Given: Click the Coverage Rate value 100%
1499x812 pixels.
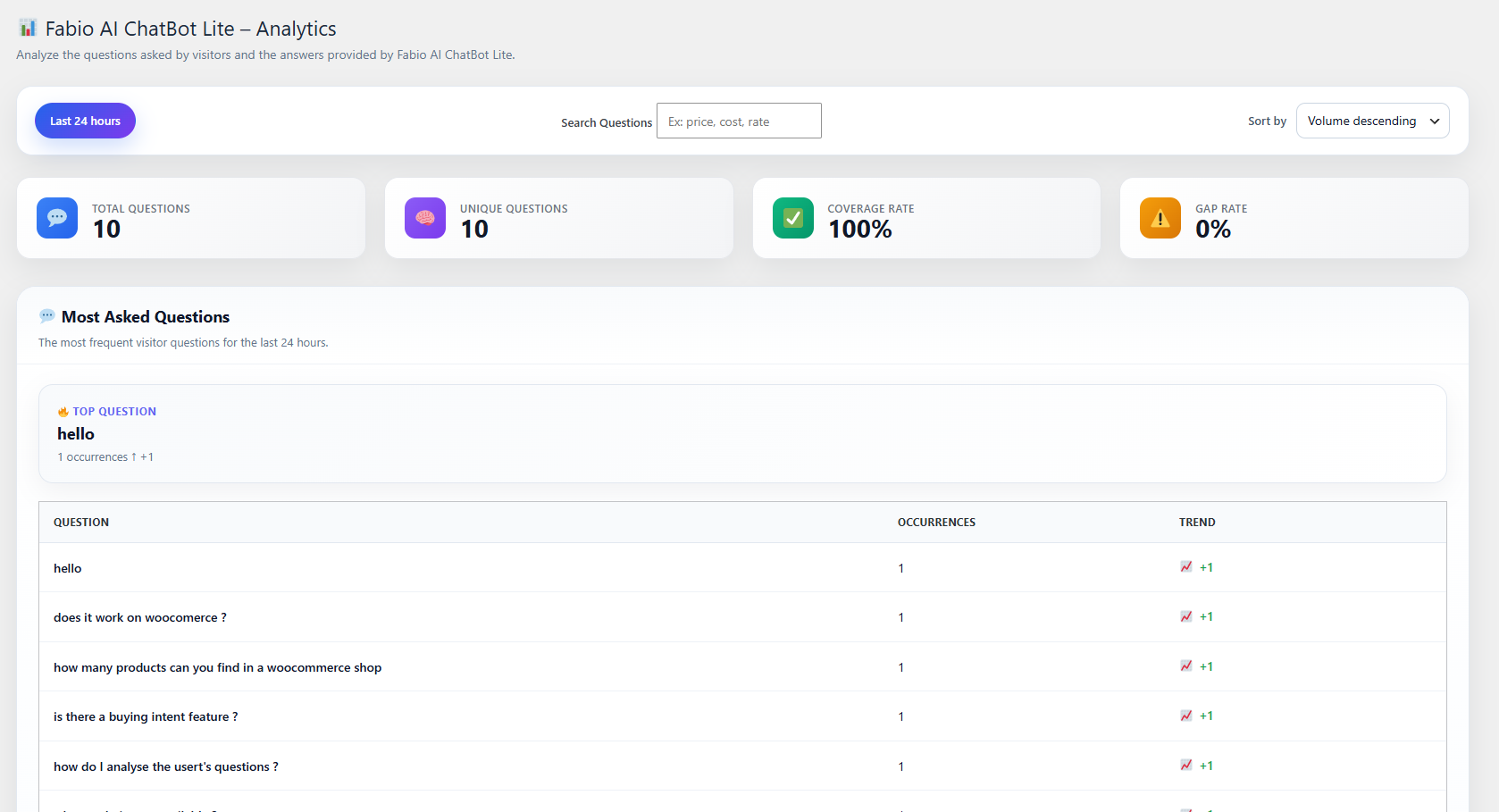Looking at the screenshot, I should click(860, 230).
